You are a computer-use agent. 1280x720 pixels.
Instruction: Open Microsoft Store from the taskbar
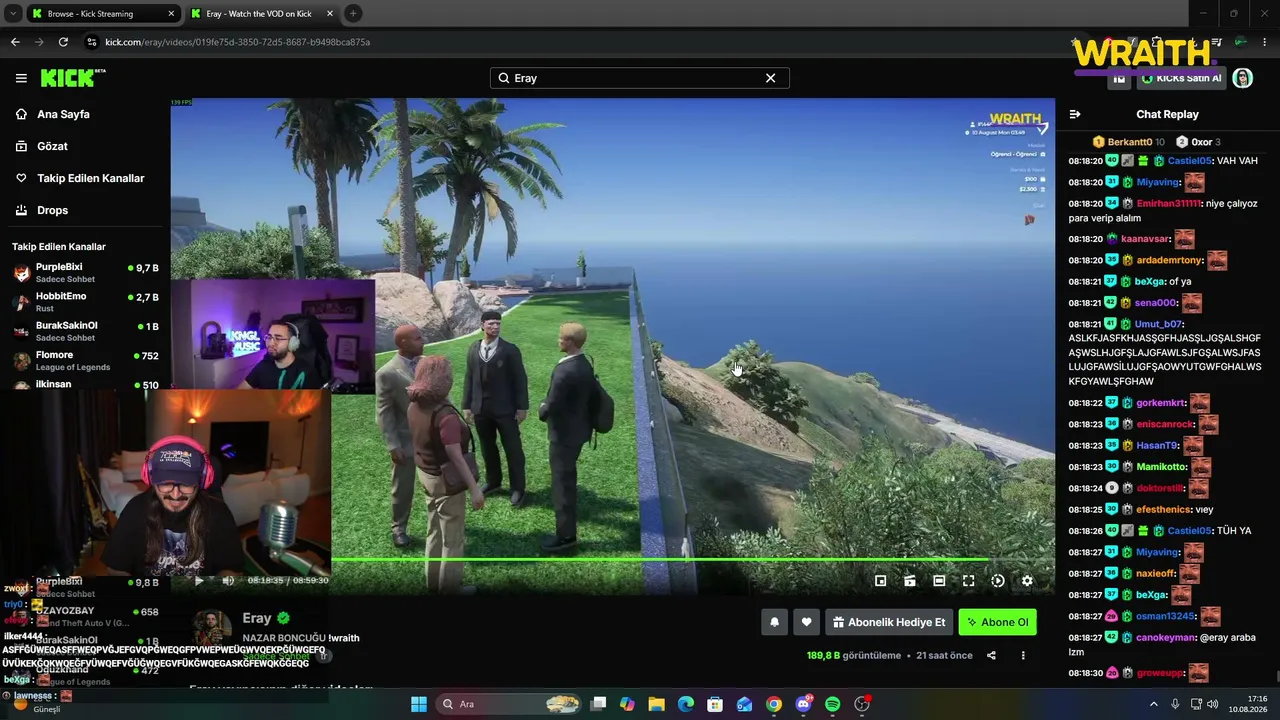(x=715, y=704)
